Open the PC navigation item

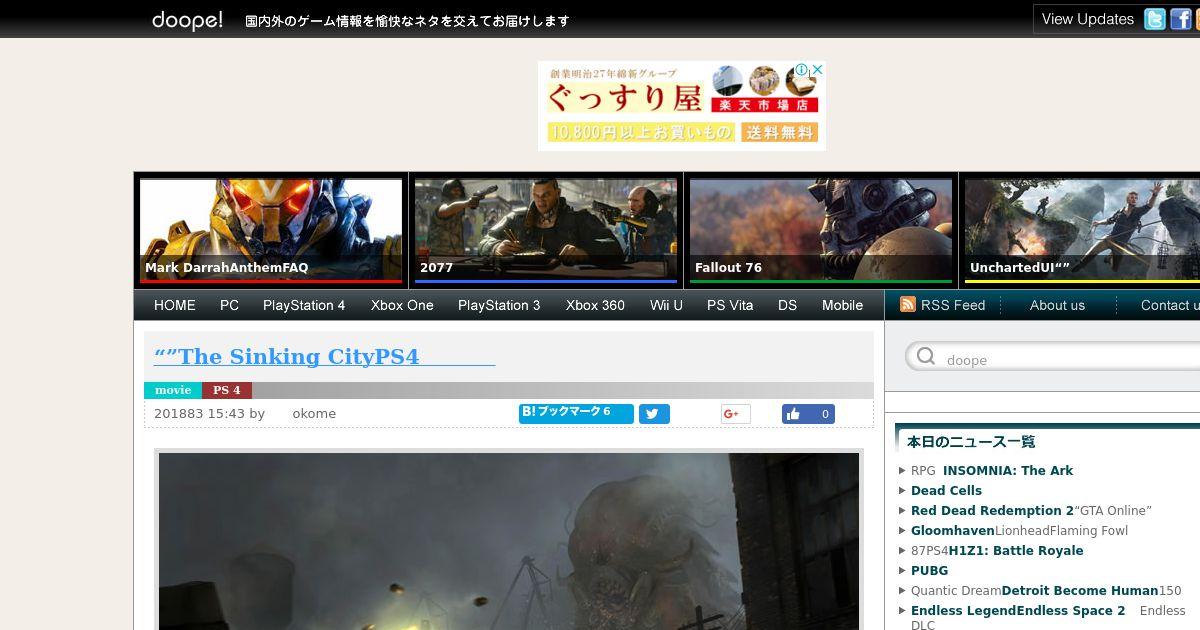[229, 305]
